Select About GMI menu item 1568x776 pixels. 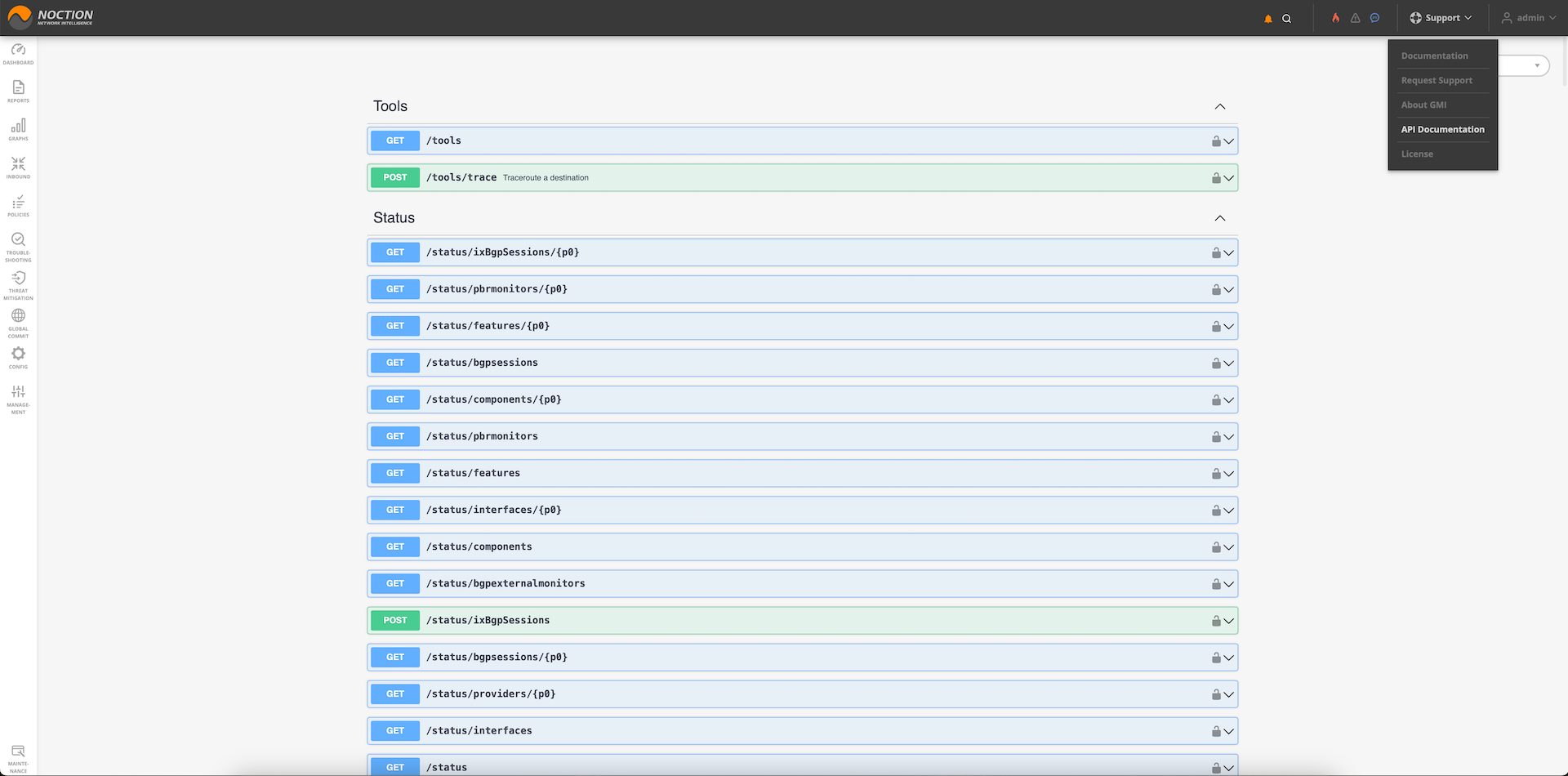click(x=1423, y=105)
